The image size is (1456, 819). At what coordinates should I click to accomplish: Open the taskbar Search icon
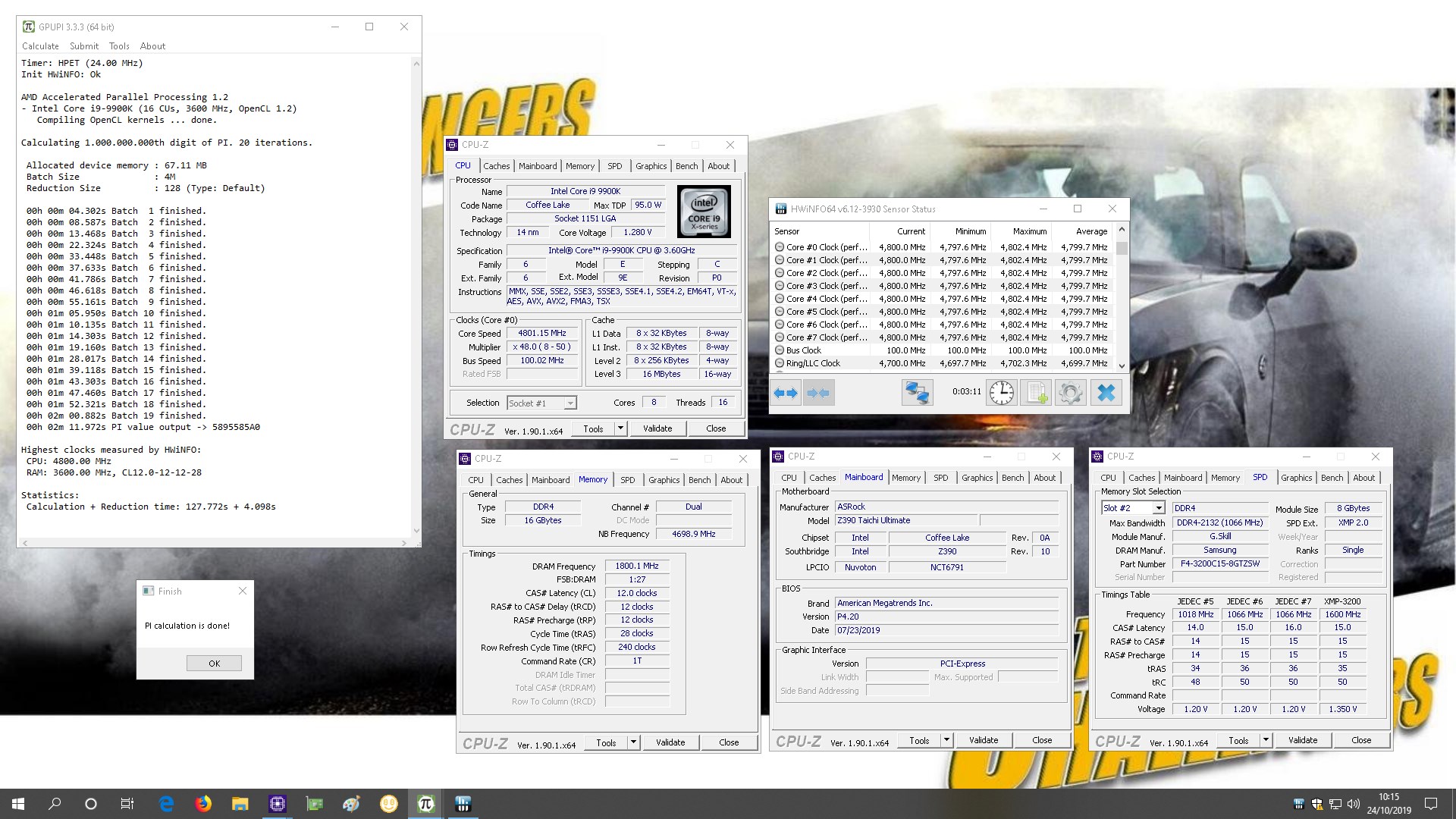(x=55, y=804)
